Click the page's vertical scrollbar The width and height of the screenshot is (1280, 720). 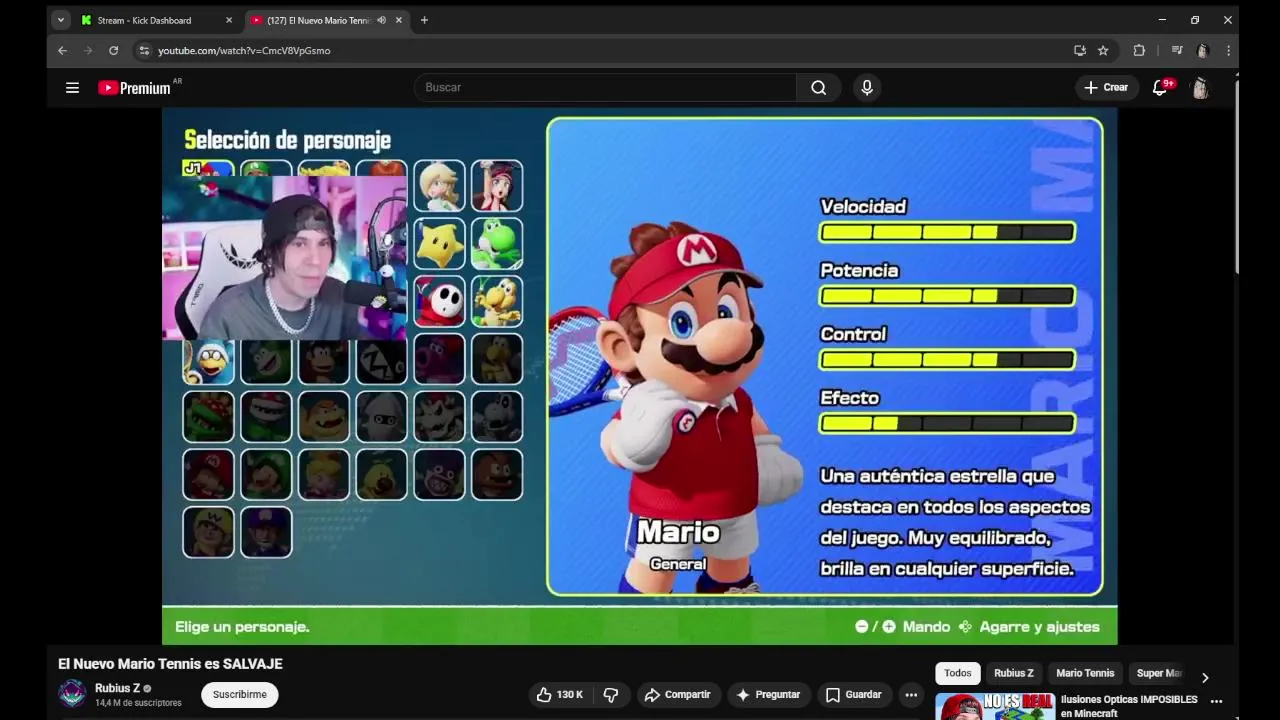point(1236,175)
